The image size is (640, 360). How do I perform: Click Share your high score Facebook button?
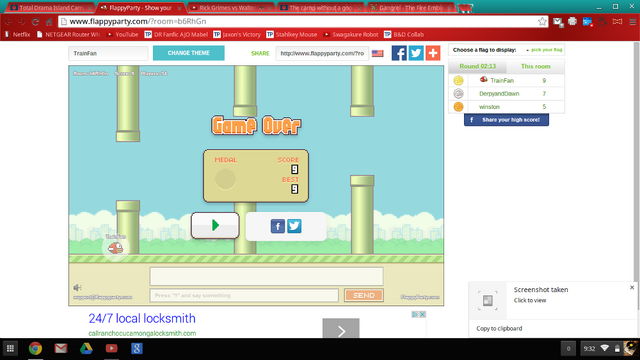coord(506,120)
